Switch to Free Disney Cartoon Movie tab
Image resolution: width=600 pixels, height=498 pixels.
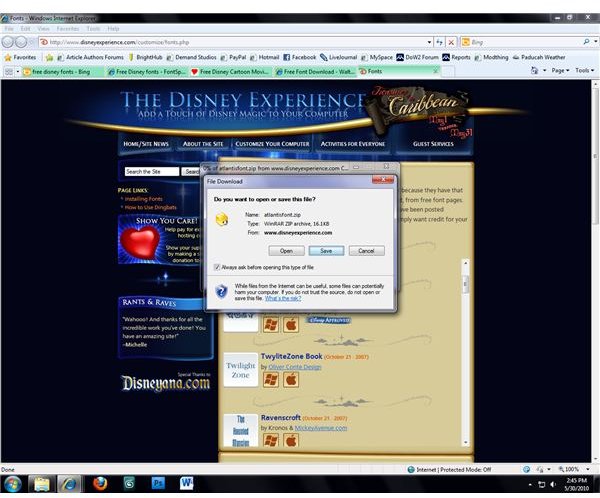[x=231, y=72]
